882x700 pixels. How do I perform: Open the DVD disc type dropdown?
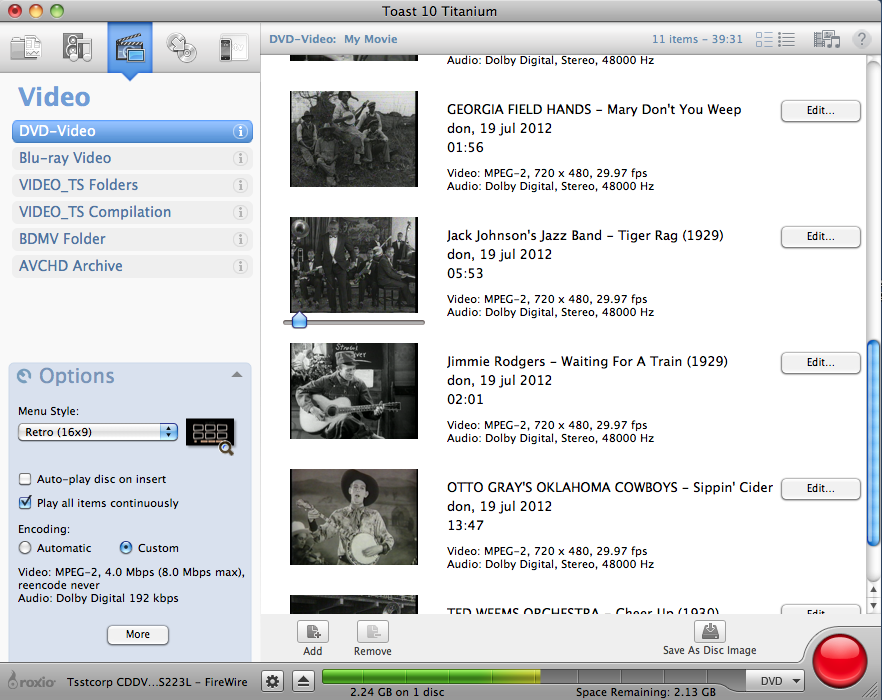[x=775, y=681]
